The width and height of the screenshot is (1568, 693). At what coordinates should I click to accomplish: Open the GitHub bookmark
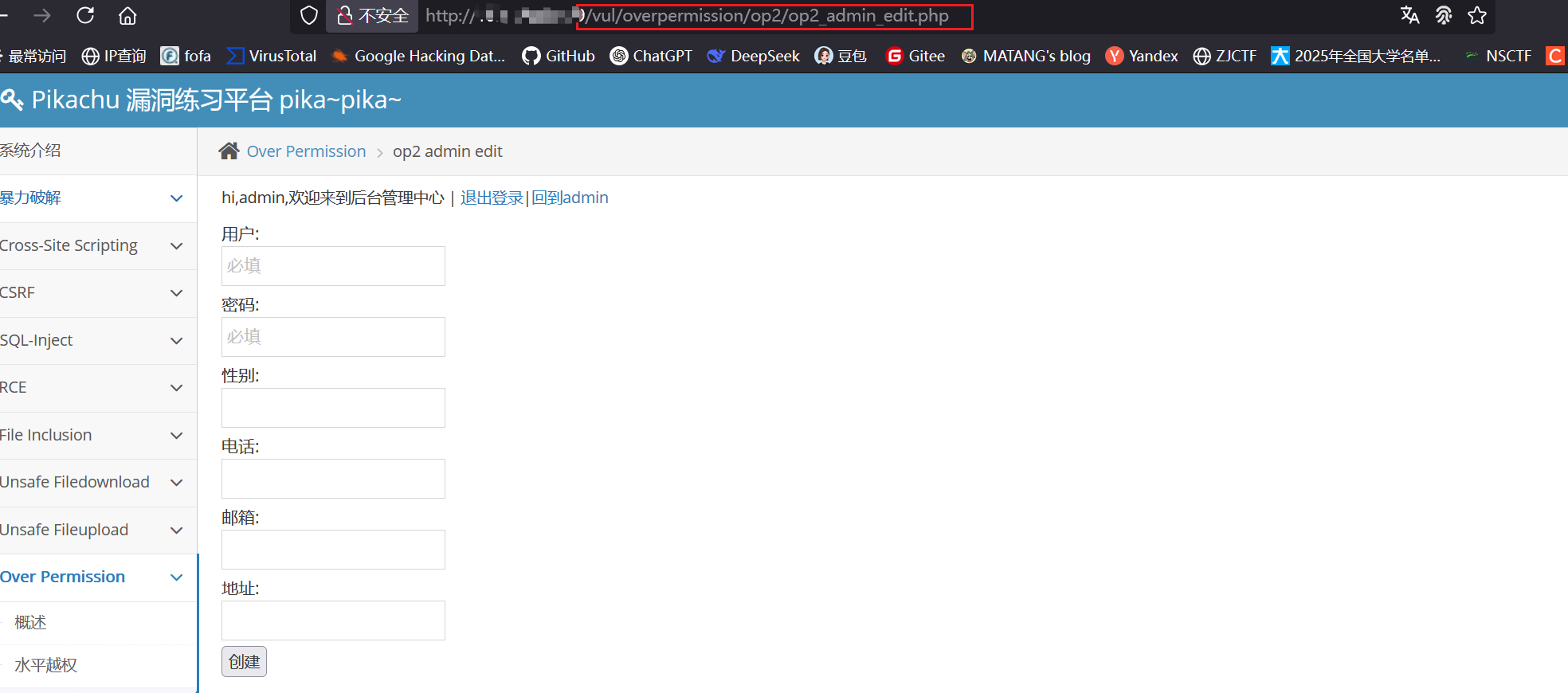[x=559, y=56]
